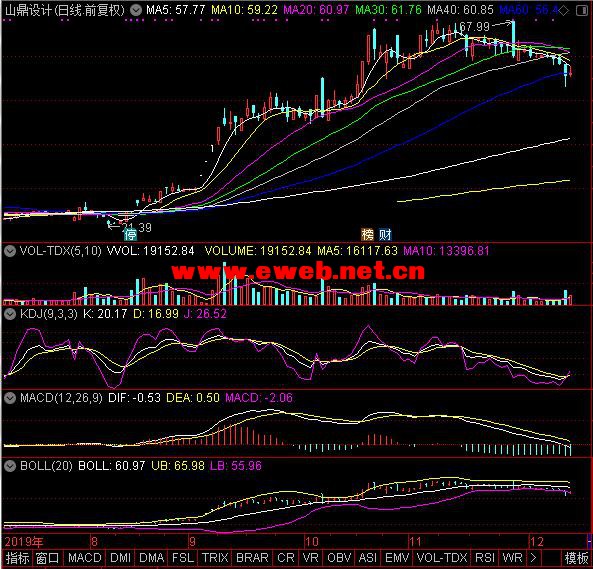Click the MA40: 60.85 label
The width and height of the screenshot is (593, 569).
click(460, 10)
